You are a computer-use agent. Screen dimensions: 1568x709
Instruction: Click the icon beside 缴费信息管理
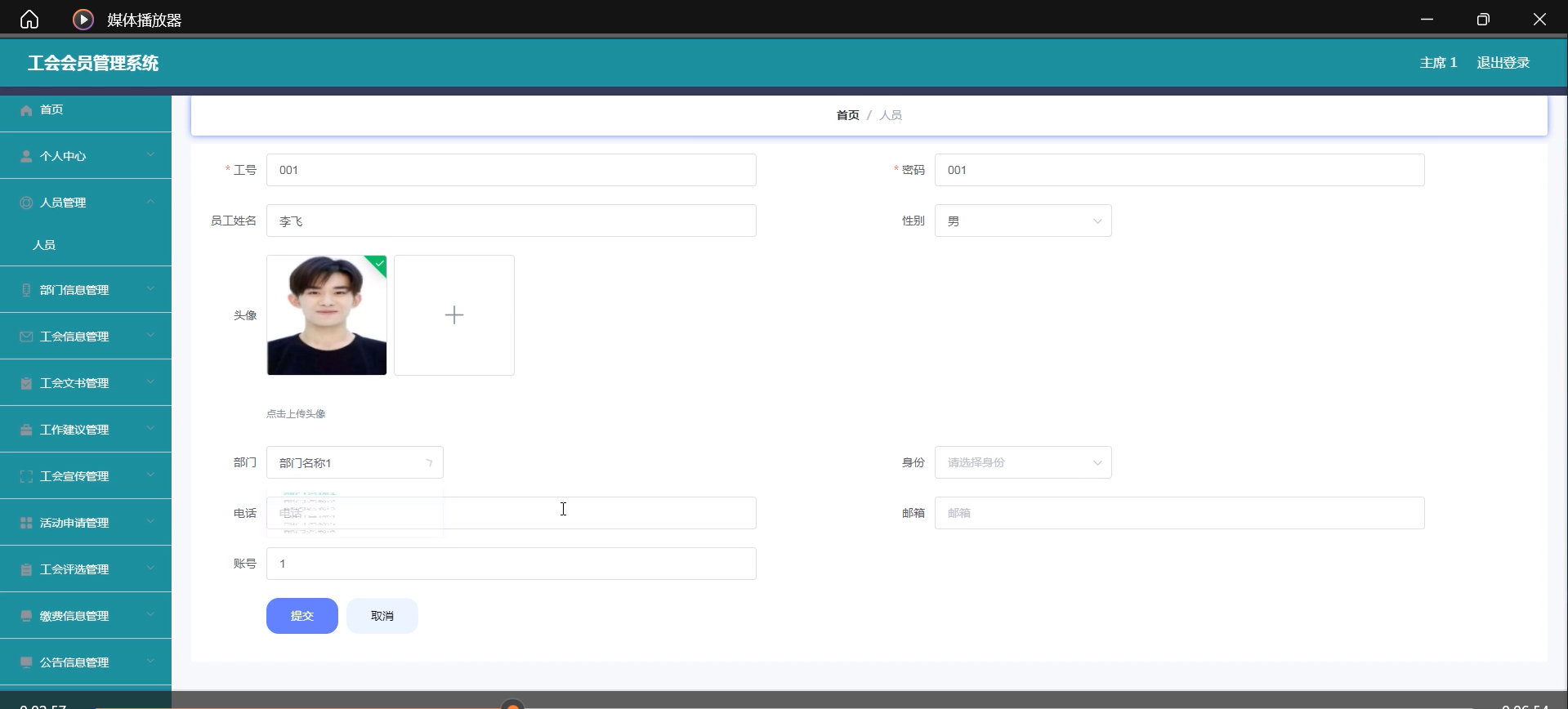tap(26, 616)
